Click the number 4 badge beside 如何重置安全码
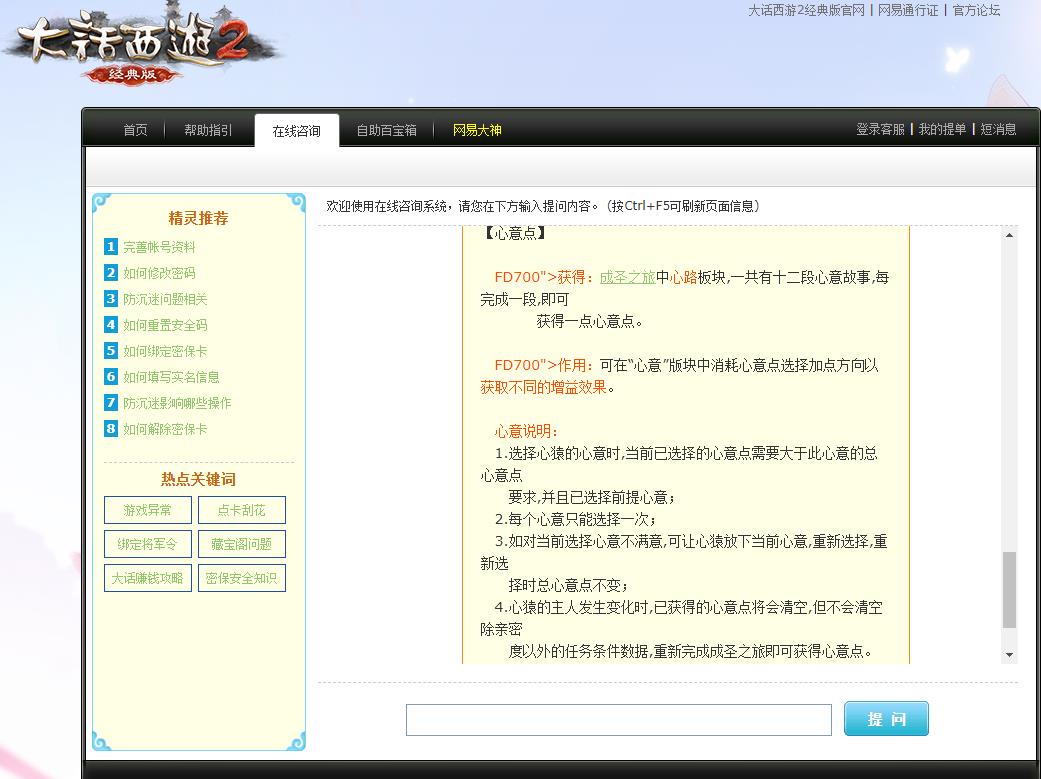 (111, 325)
